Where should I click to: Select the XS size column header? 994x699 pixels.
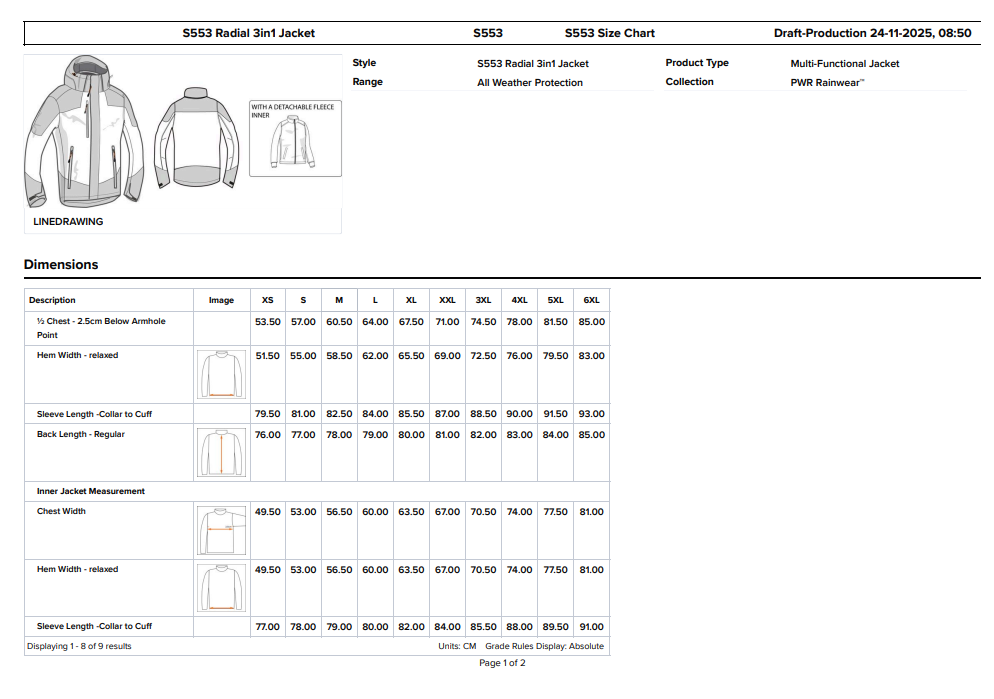[267, 300]
